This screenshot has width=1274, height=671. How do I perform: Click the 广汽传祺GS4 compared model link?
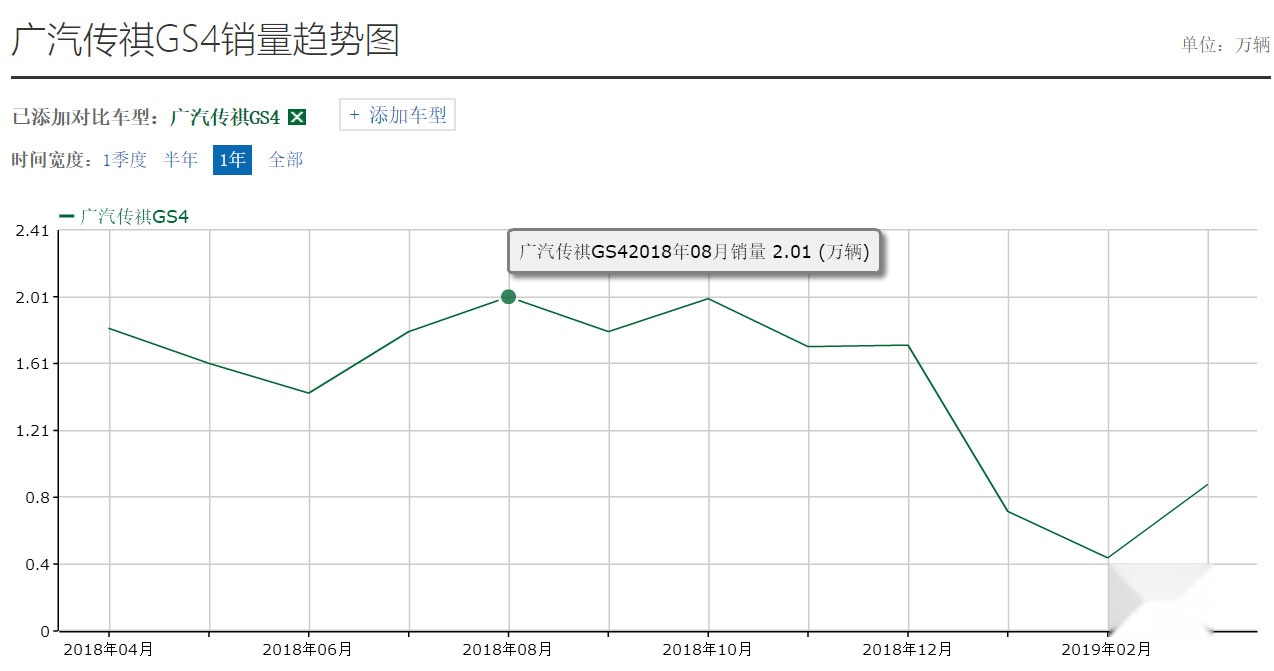coord(225,117)
